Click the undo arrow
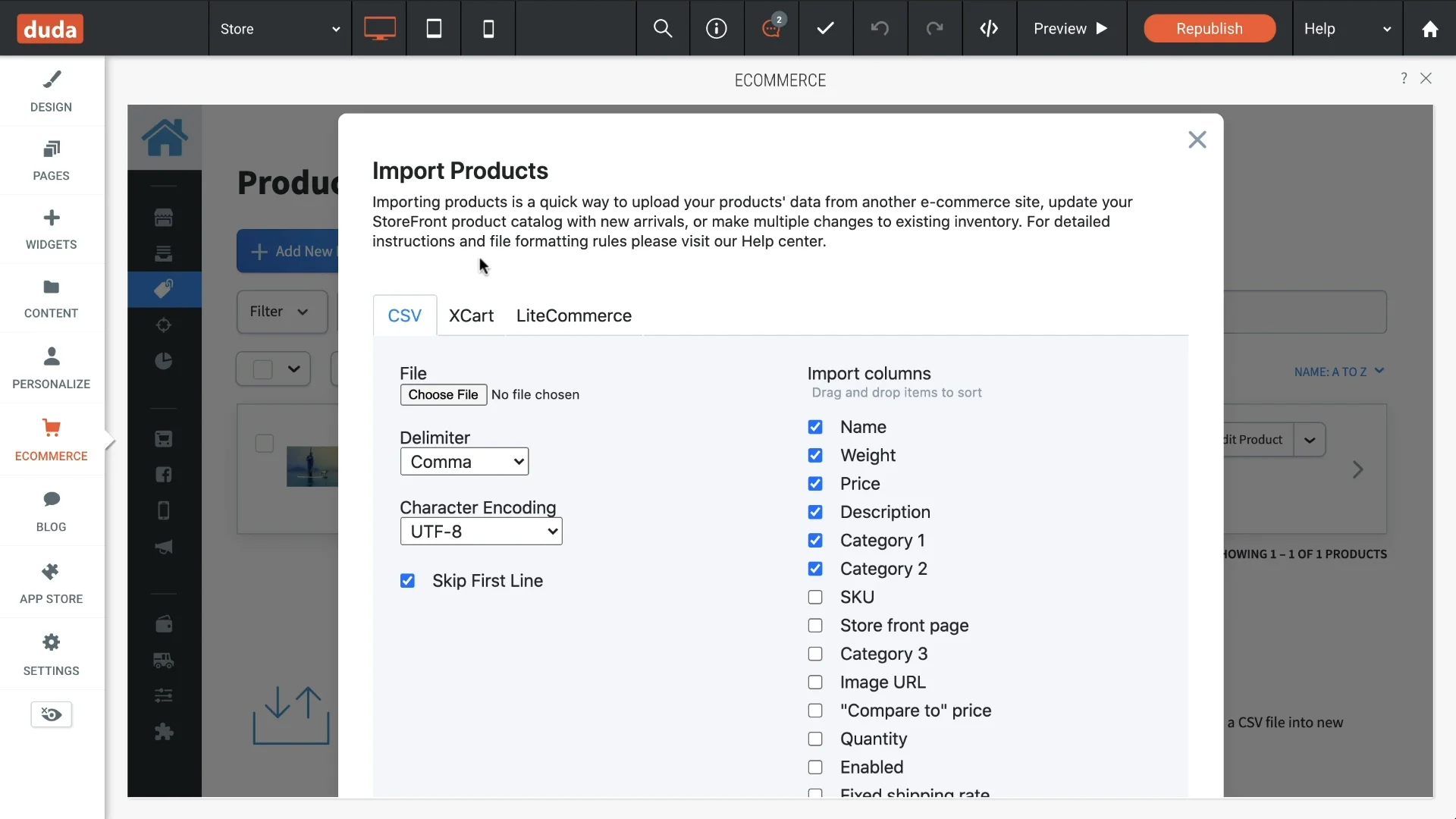This screenshot has width=1456, height=819. tap(880, 29)
